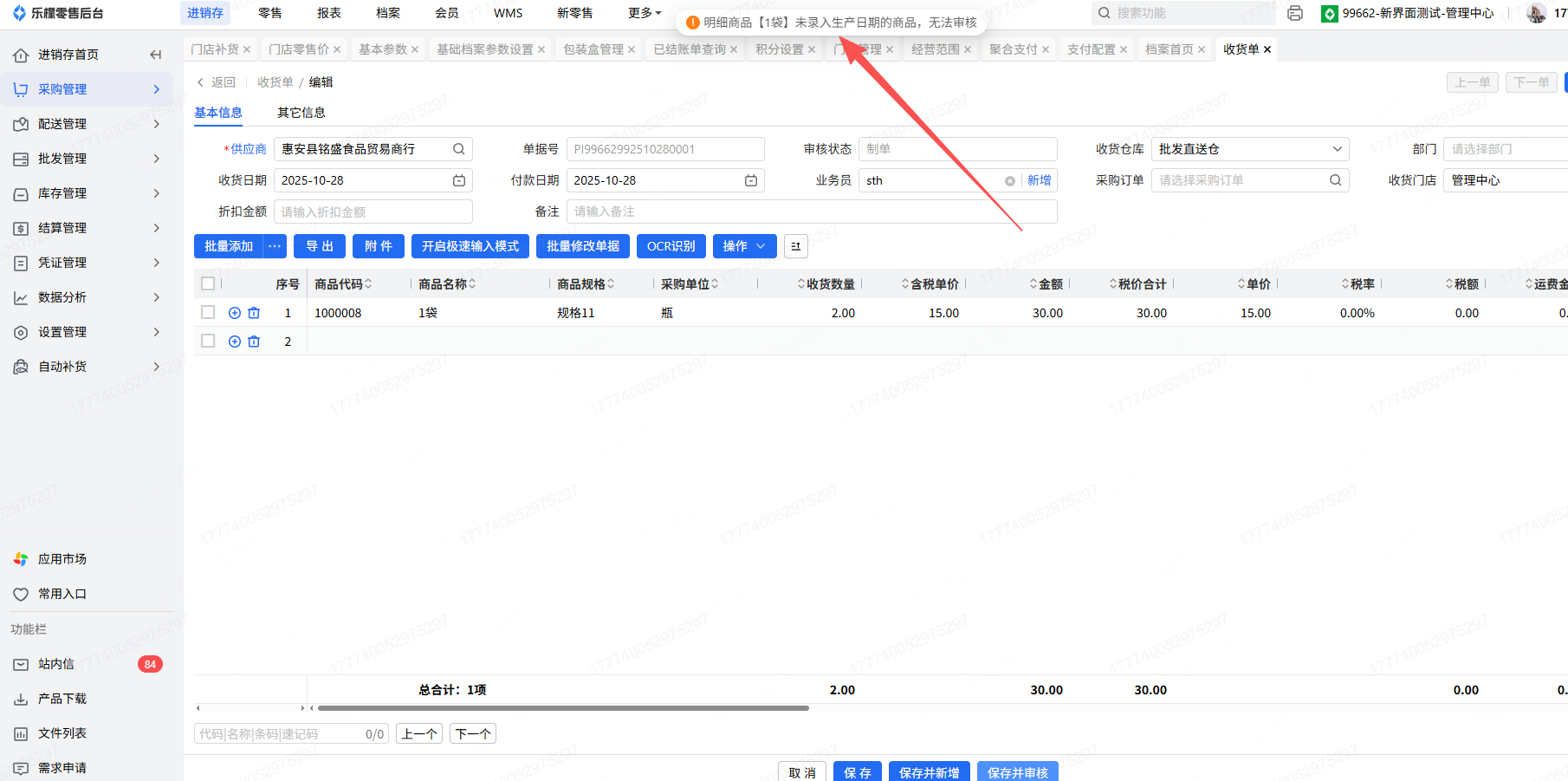Delete row 1 with the trash icon
Image resolution: width=1568 pixels, height=781 pixels.
254,313
